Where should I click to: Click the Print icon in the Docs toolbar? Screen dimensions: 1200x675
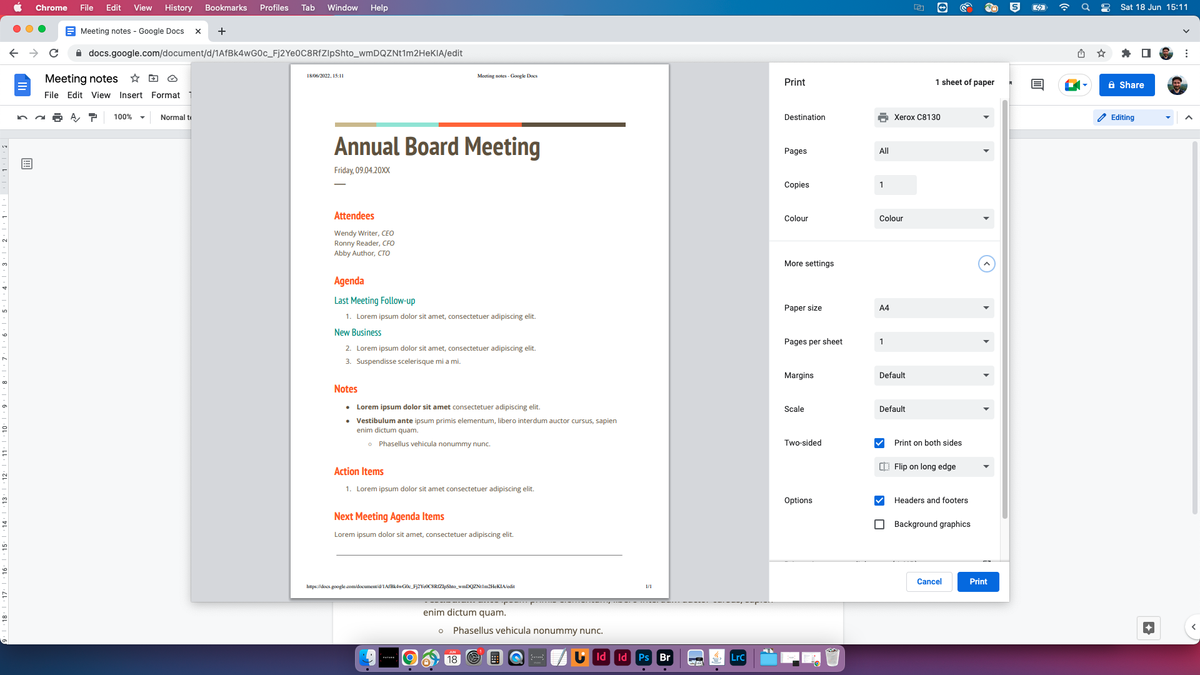point(57,117)
